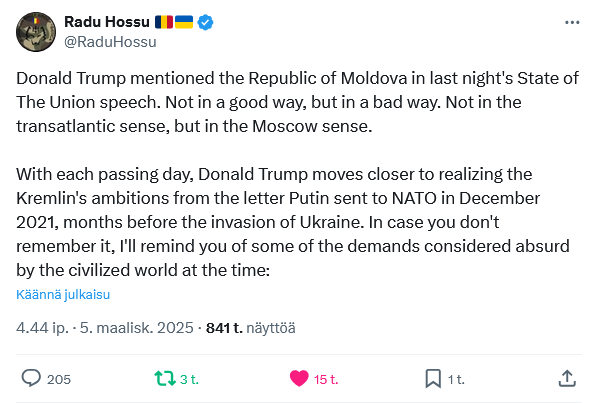Click the 15 t. likes count
Image resolution: width=598 pixels, height=403 pixels.
point(326,379)
